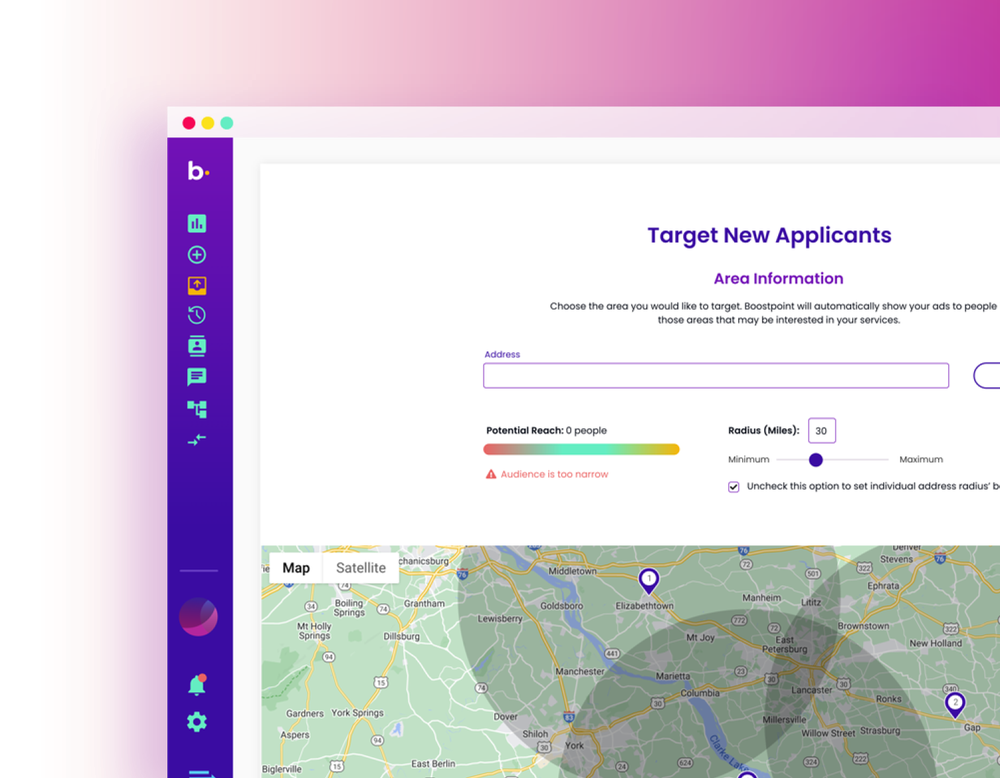Click the merge arrows sidebar icon
1000x778 pixels.
pos(196,439)
